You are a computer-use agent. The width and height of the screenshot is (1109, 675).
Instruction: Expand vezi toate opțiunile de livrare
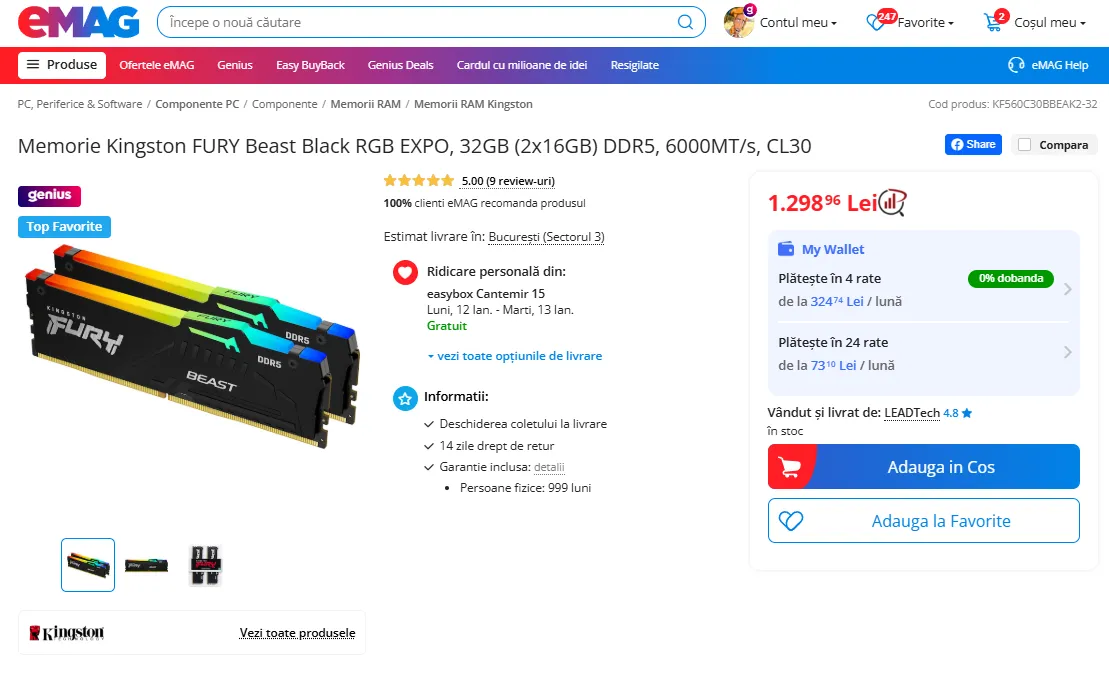[514, 356]
